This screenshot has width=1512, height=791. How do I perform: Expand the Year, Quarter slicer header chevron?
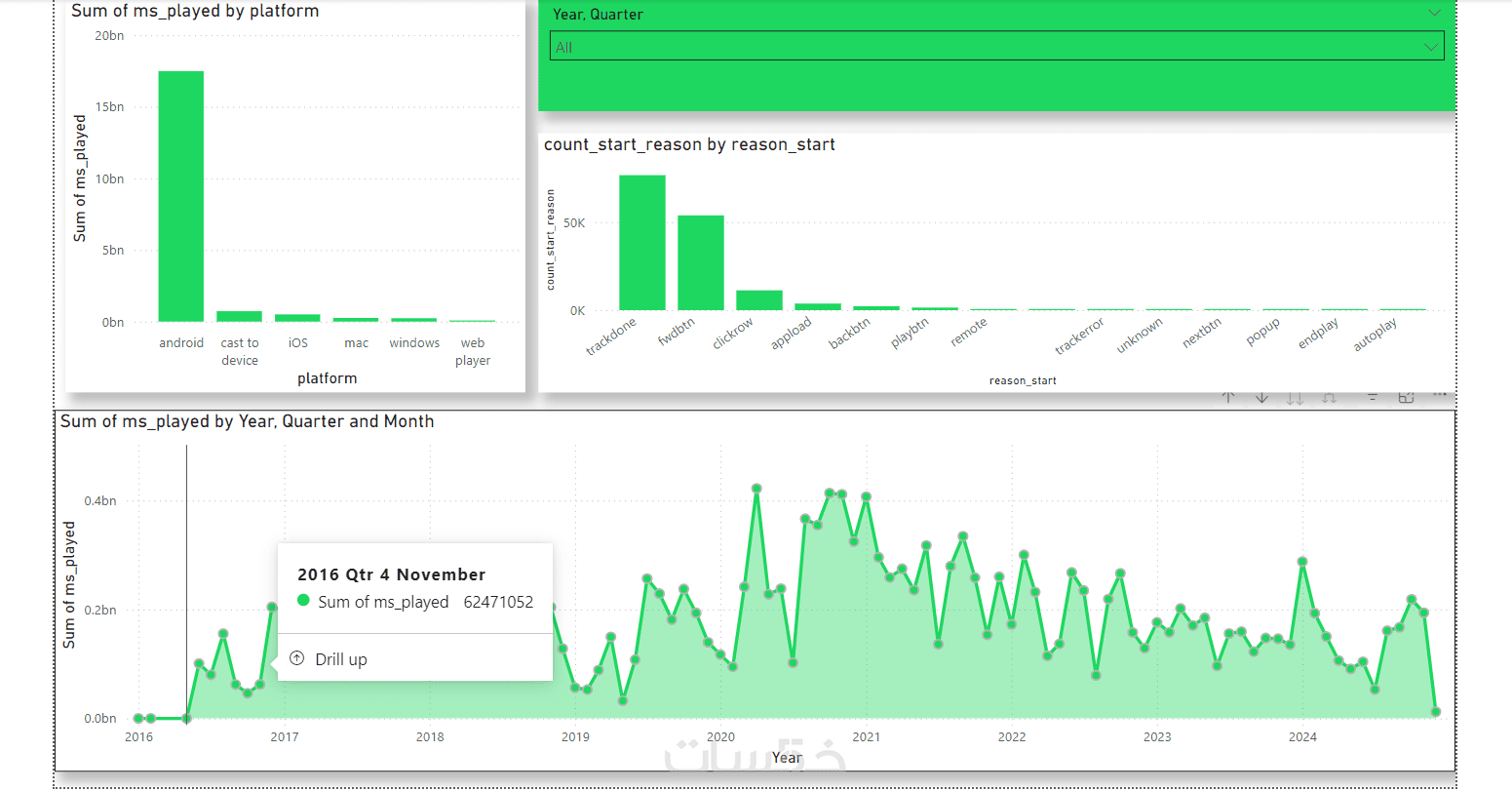(1434, 13)
